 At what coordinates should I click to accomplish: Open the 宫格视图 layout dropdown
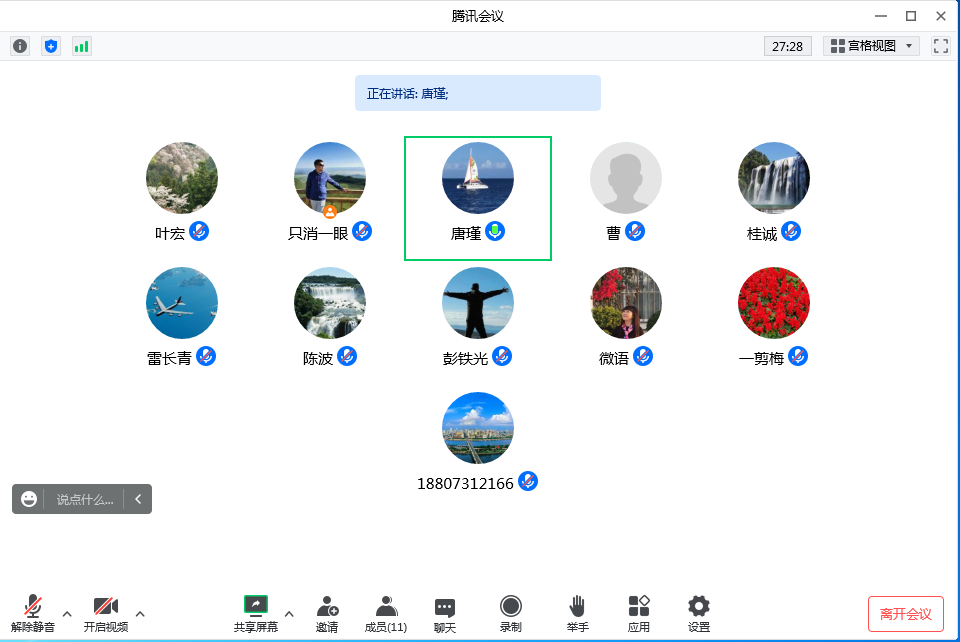point(871,46)
